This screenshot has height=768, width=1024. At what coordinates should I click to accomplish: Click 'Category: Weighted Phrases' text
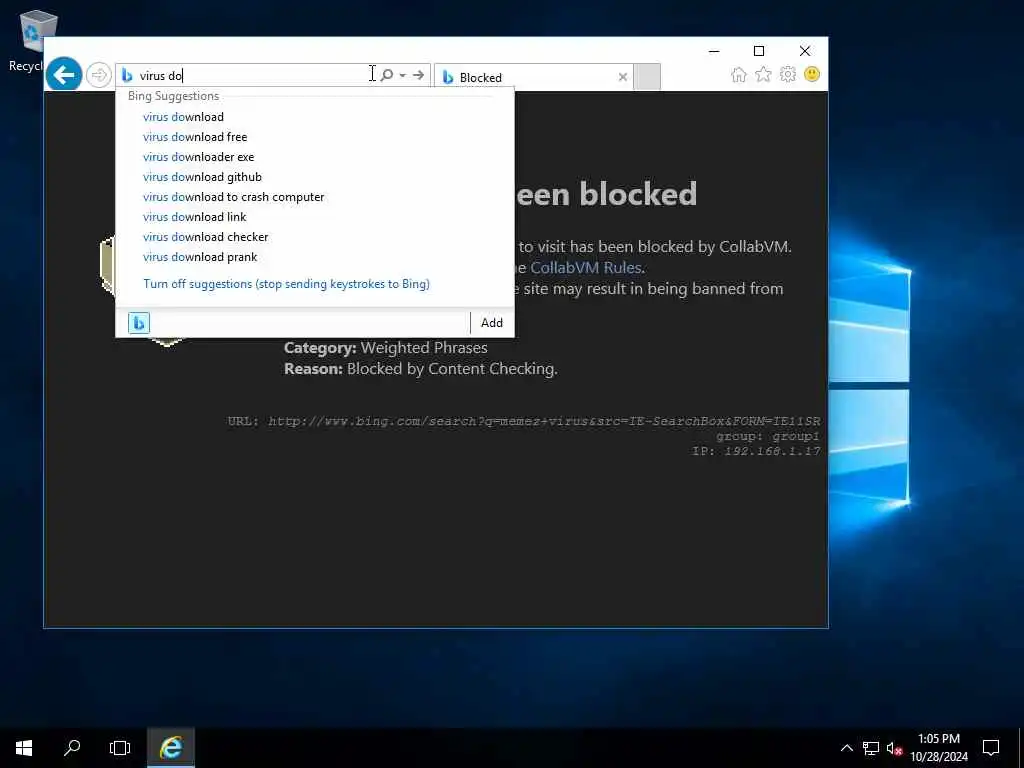pyautogui.click(x=385, y=347)
